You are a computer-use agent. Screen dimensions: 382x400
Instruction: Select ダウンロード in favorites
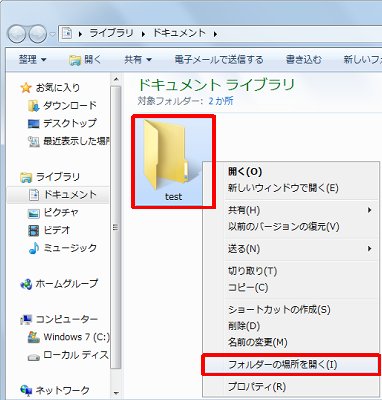(x=70, y=106)
